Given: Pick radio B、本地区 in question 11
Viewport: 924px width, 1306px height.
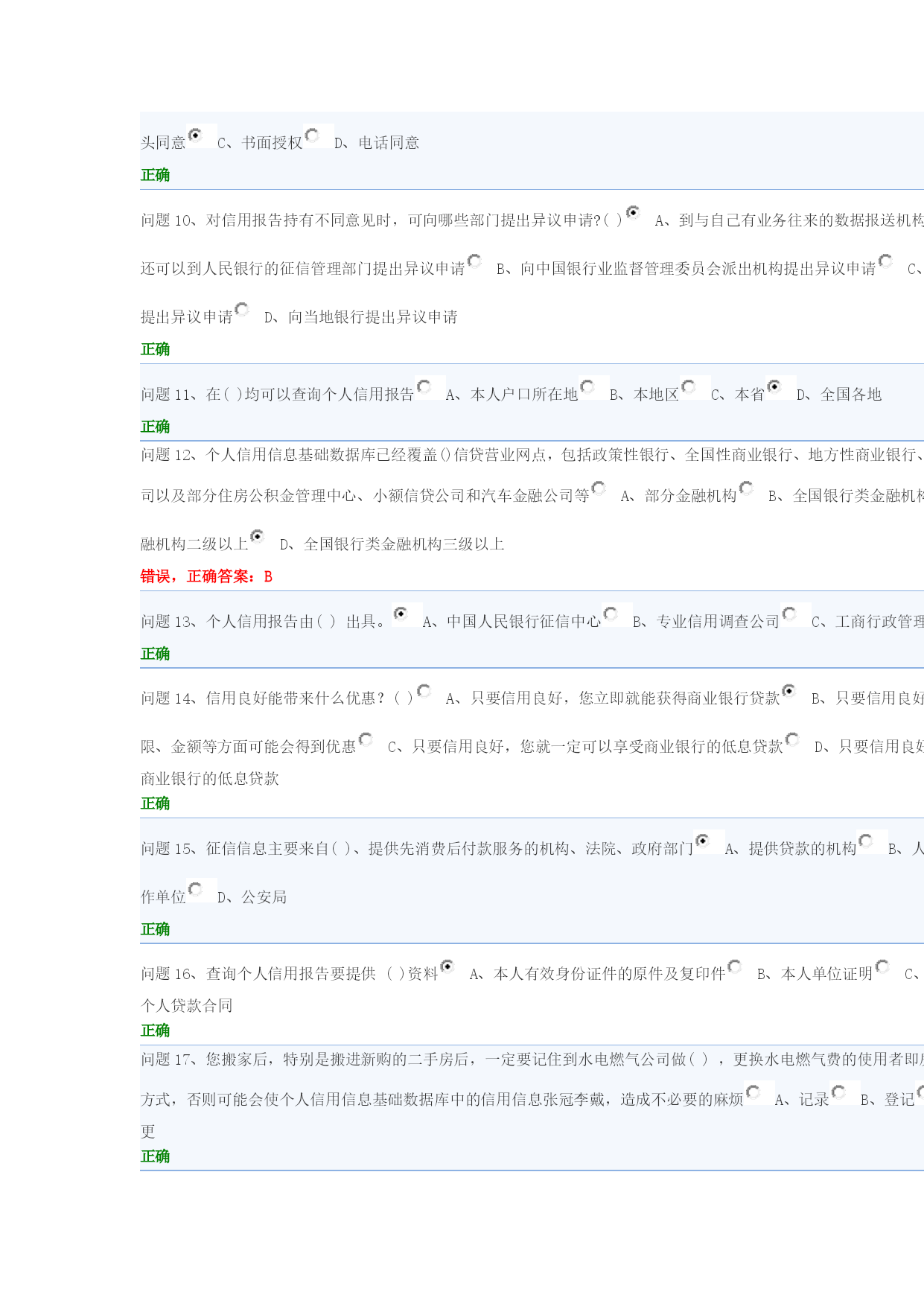Looking at the screenshot, I should [587, 386].
